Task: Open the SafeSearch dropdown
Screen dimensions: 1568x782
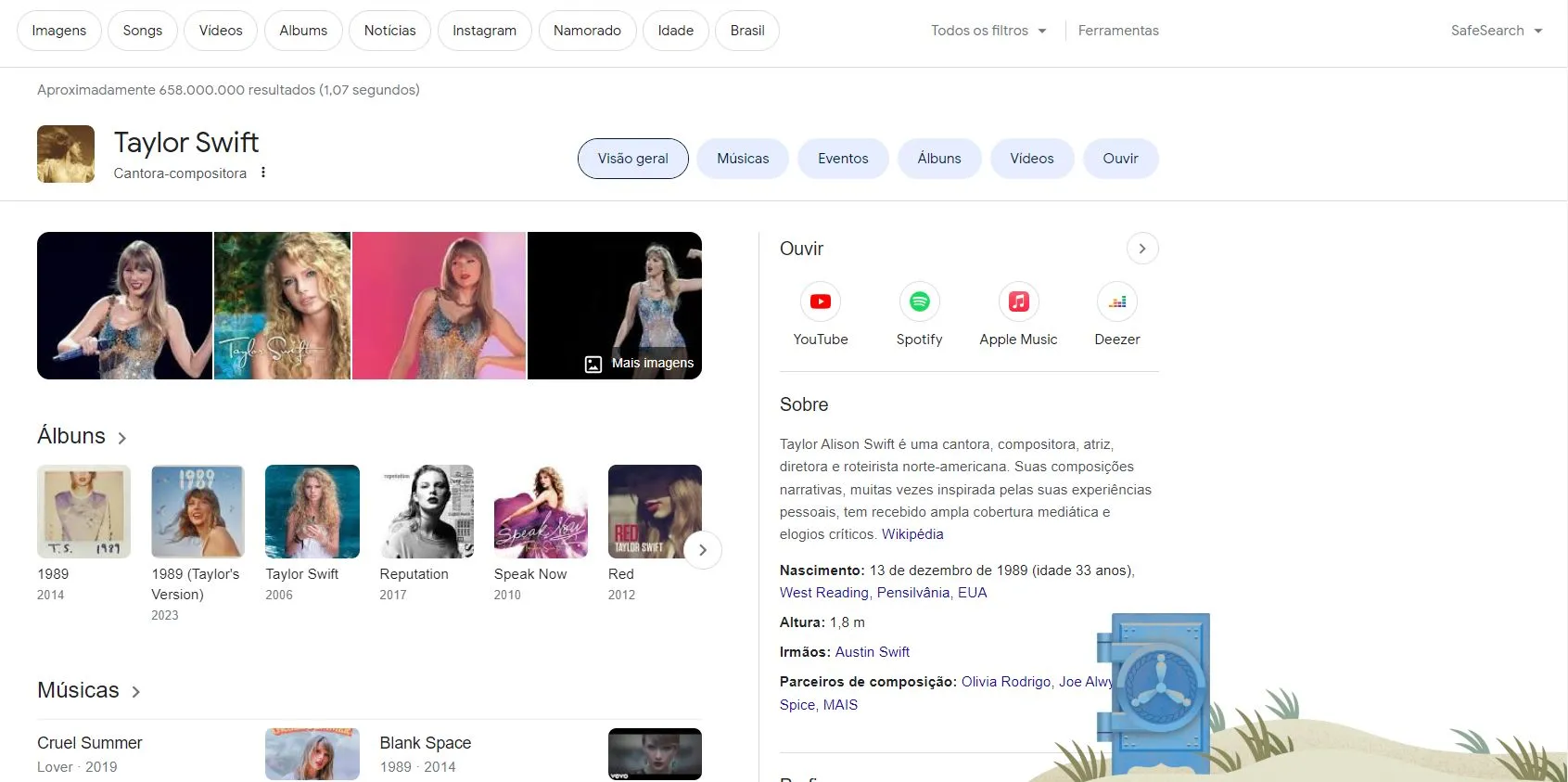Action: (x=1497, y=31)
